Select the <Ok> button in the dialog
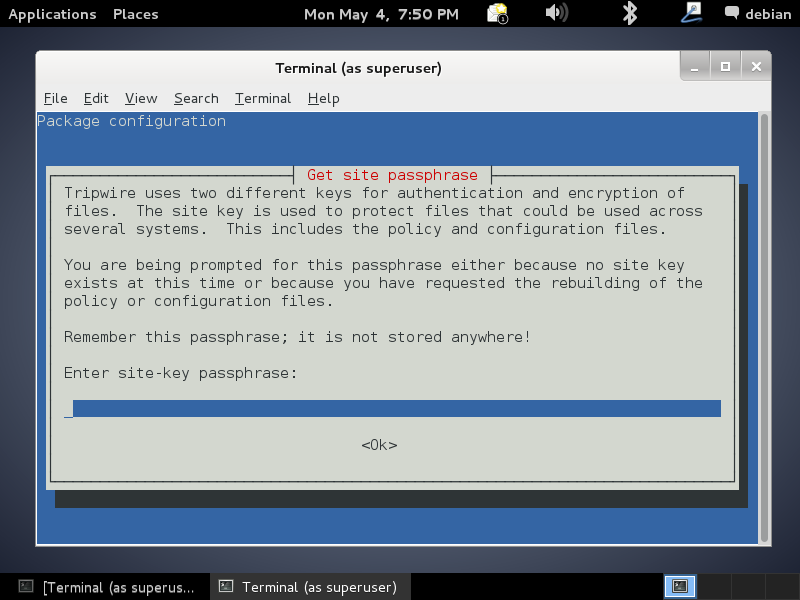The height and width of the screenshot is (600, 800). [379, 445]
